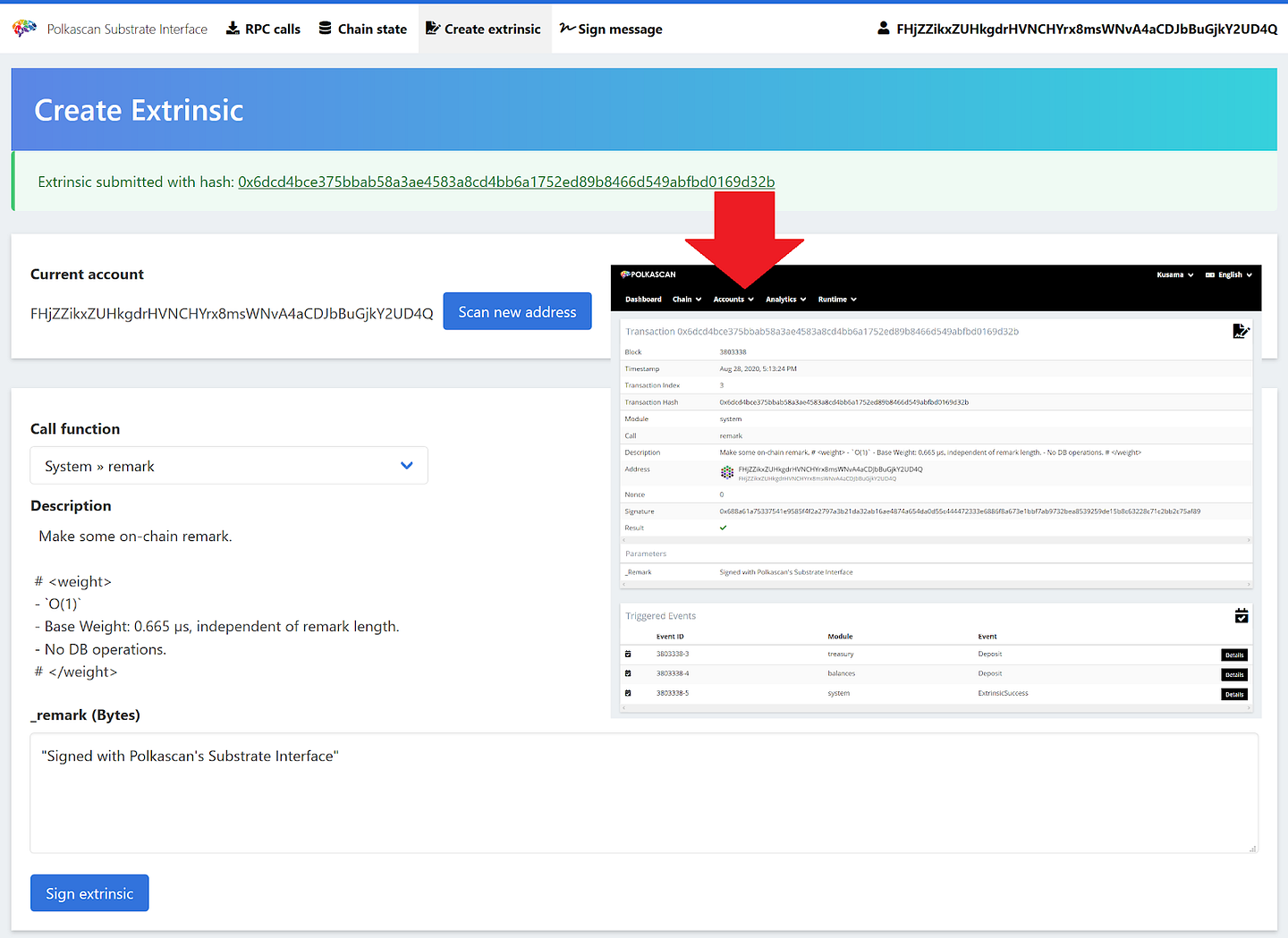
Task: Open the Chain state tab
Action: tap(363, 29)
